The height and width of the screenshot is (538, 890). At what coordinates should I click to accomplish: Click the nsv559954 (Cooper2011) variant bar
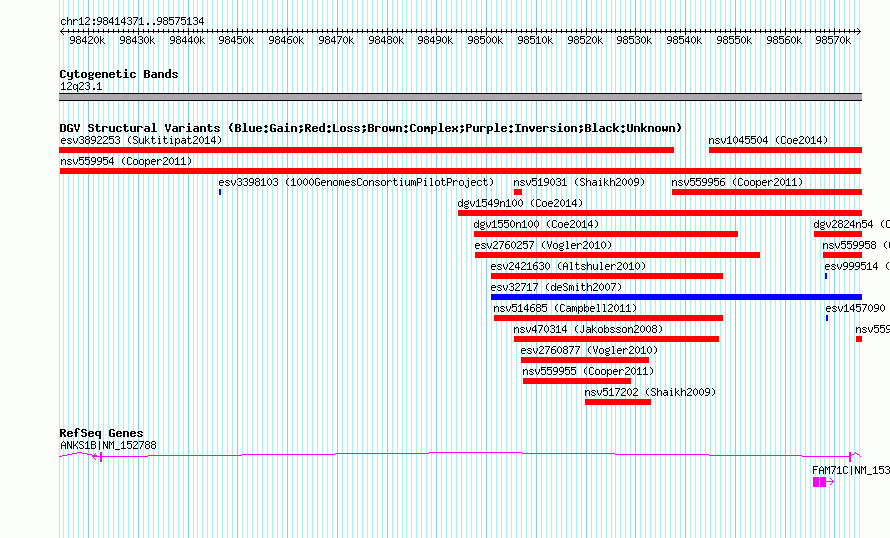point(460,171)
